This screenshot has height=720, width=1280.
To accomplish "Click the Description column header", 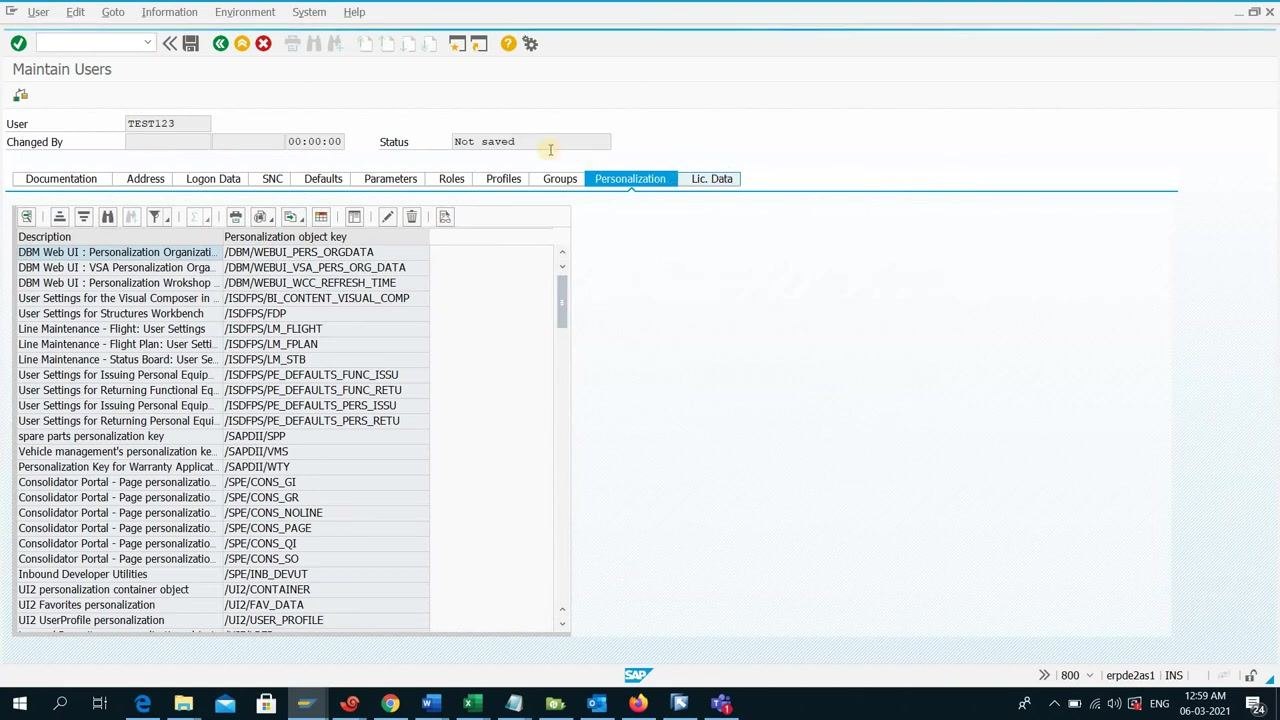I will 118,237.
